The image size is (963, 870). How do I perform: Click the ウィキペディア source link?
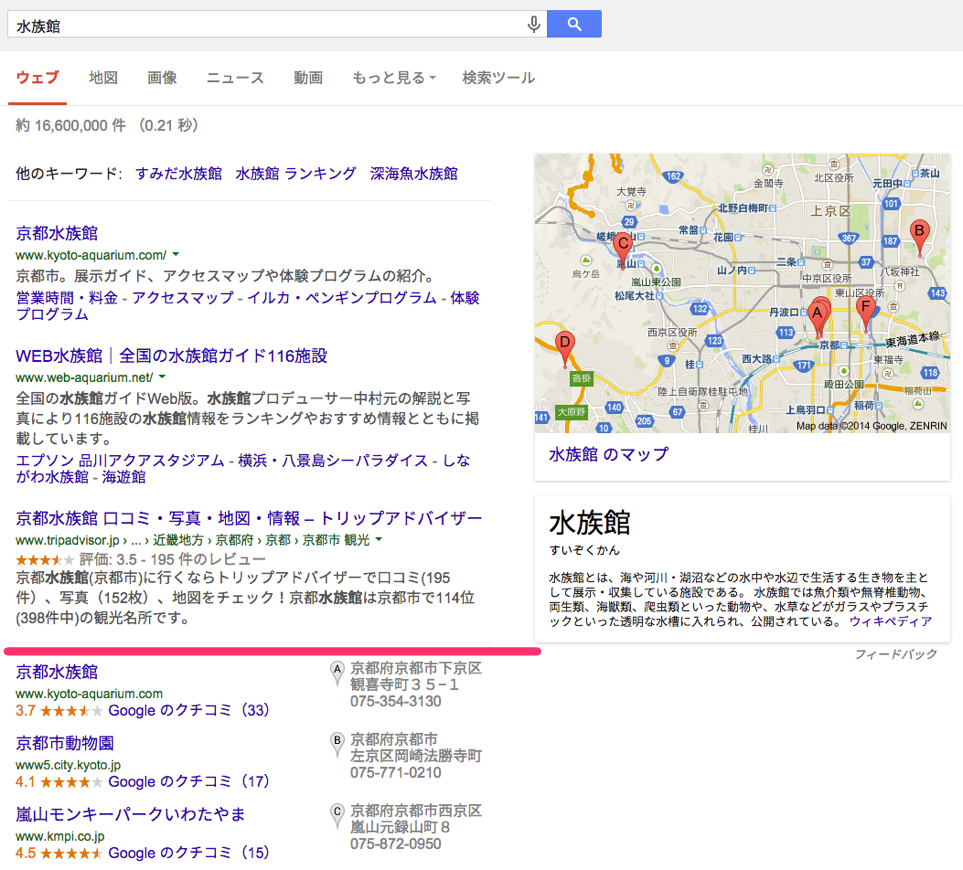pyautogui.click(x=891, y=621)
